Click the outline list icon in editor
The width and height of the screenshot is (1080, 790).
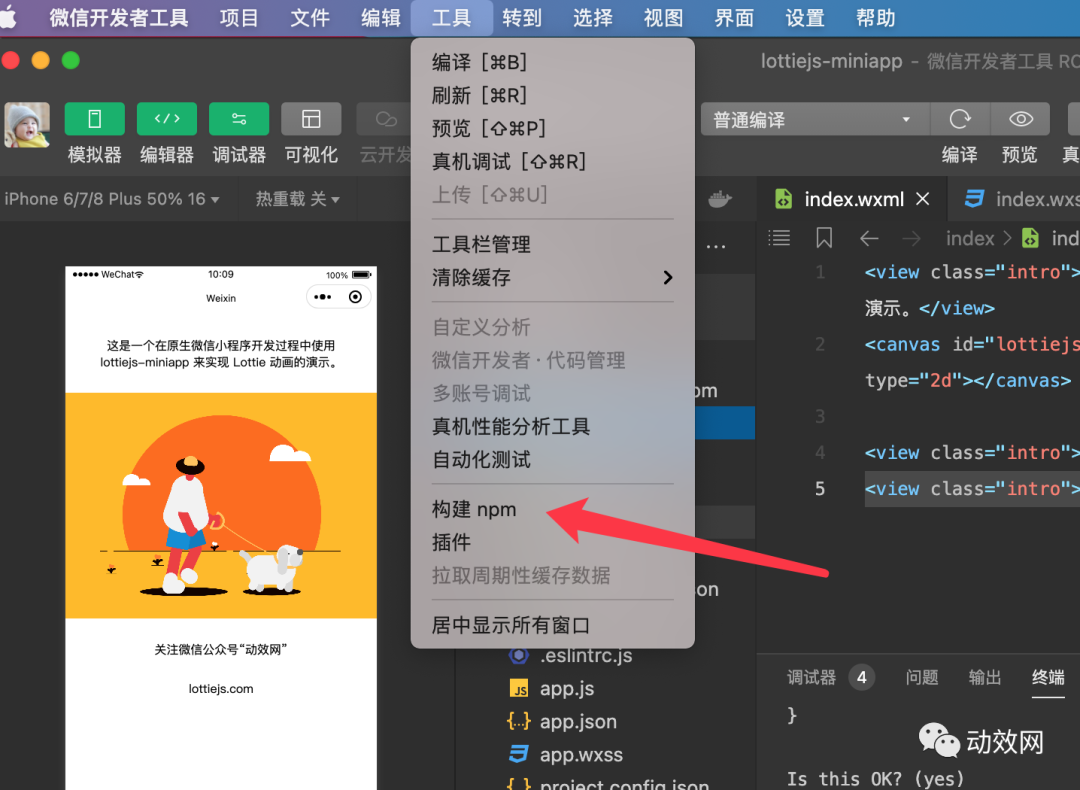779,238
